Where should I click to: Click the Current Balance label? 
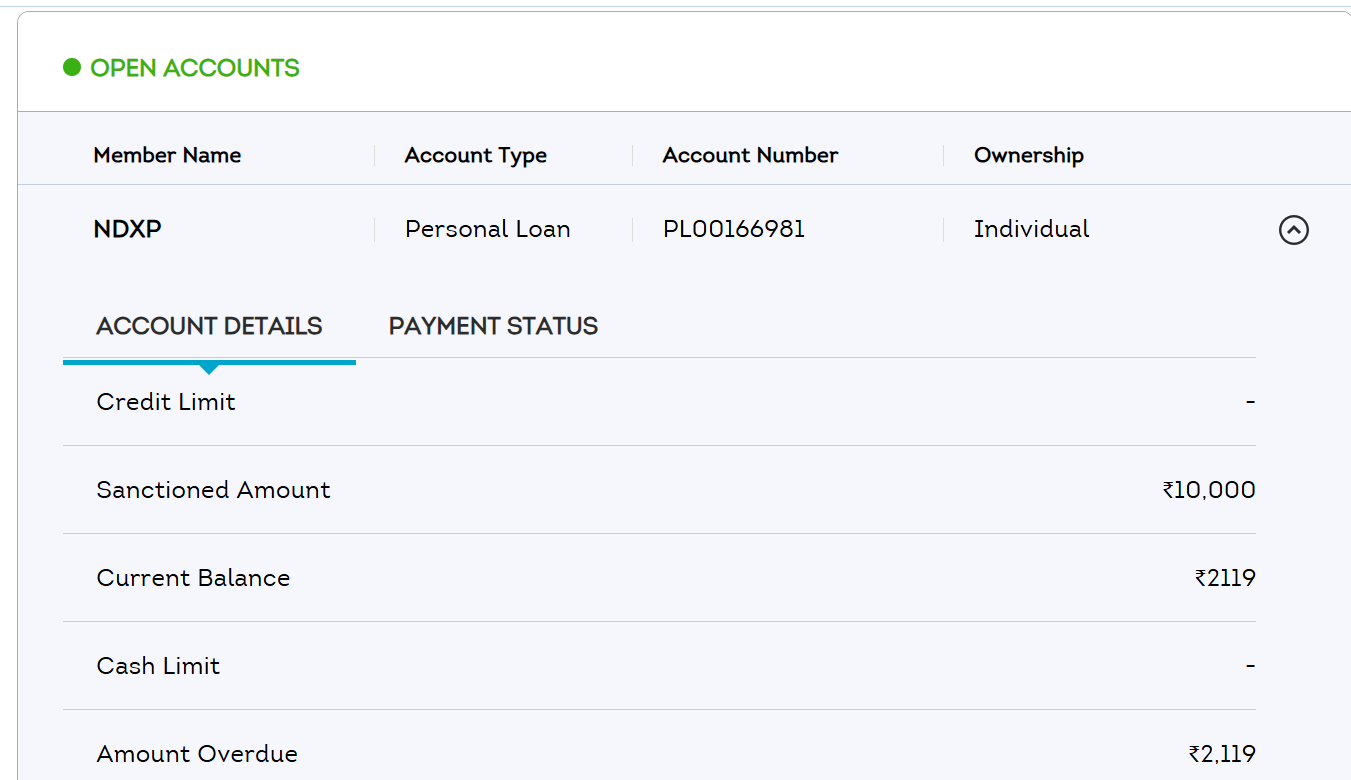(193, 578)
